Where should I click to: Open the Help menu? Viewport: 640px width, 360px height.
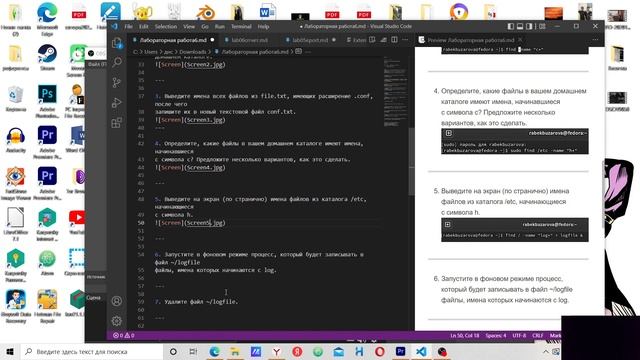tap(263, 27)
